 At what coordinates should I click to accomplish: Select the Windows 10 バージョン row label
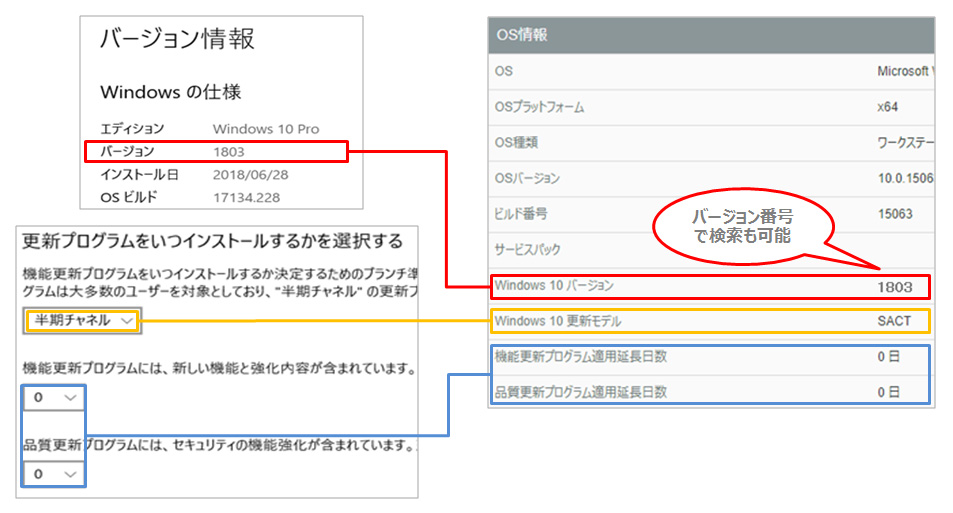[x=554, y=286]
